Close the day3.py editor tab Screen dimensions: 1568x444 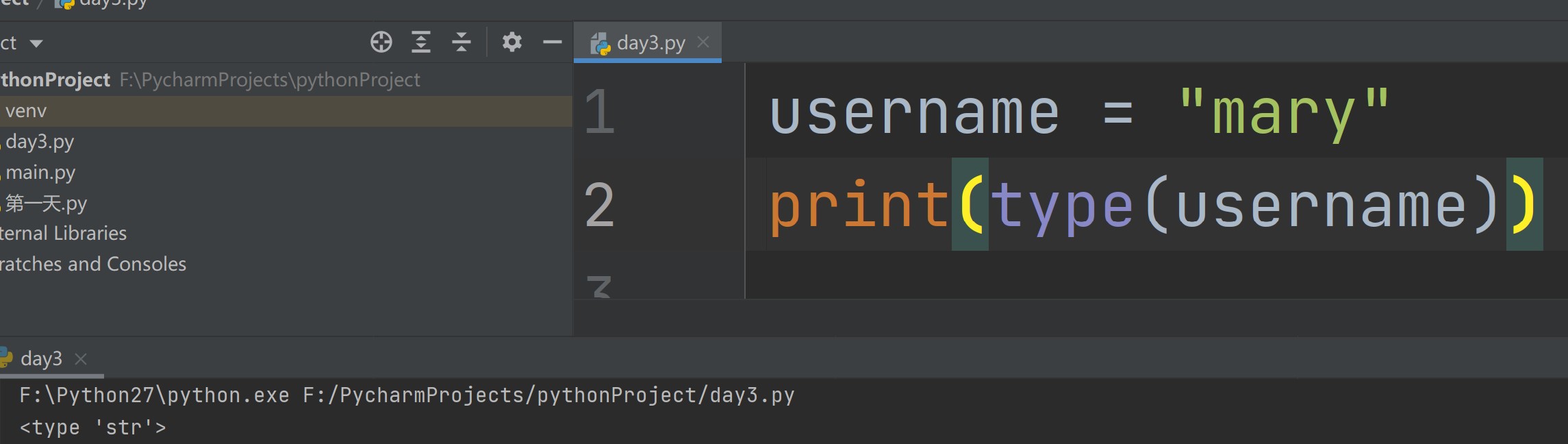pyautogui.click(x=703, y=42)
